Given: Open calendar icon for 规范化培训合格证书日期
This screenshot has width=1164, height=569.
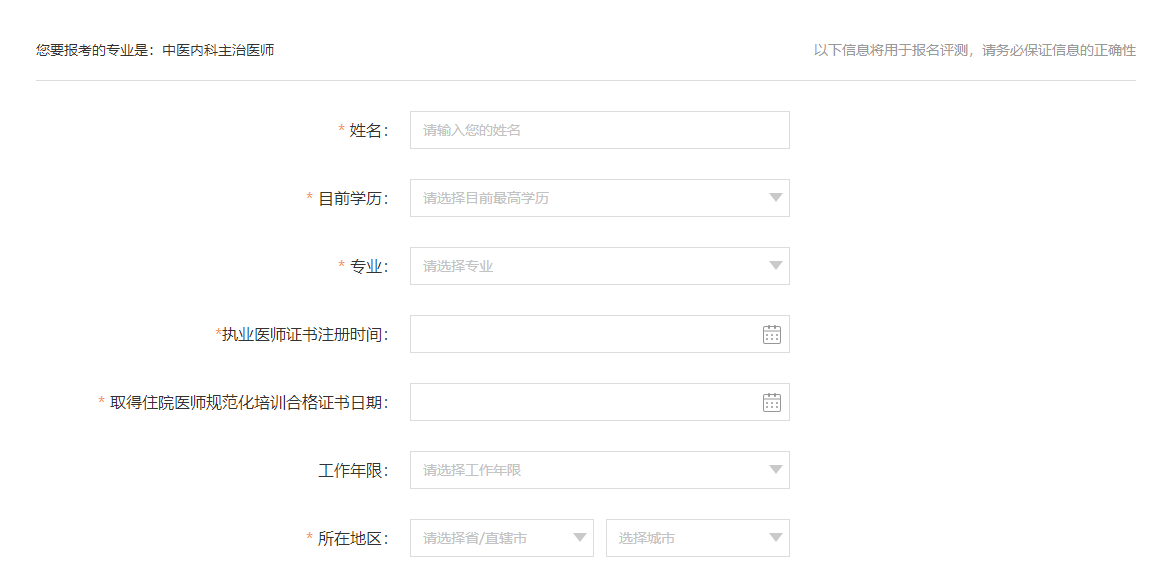Looking at the screenshot, I should (x=771, y=403).
